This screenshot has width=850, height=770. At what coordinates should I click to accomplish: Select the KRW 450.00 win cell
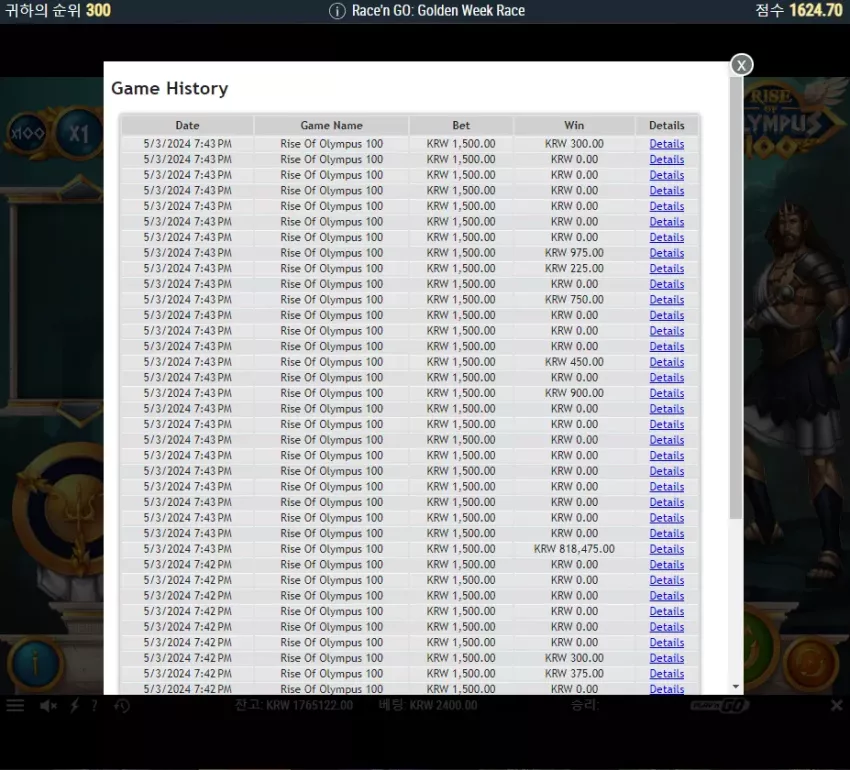(x=574, y=362)
